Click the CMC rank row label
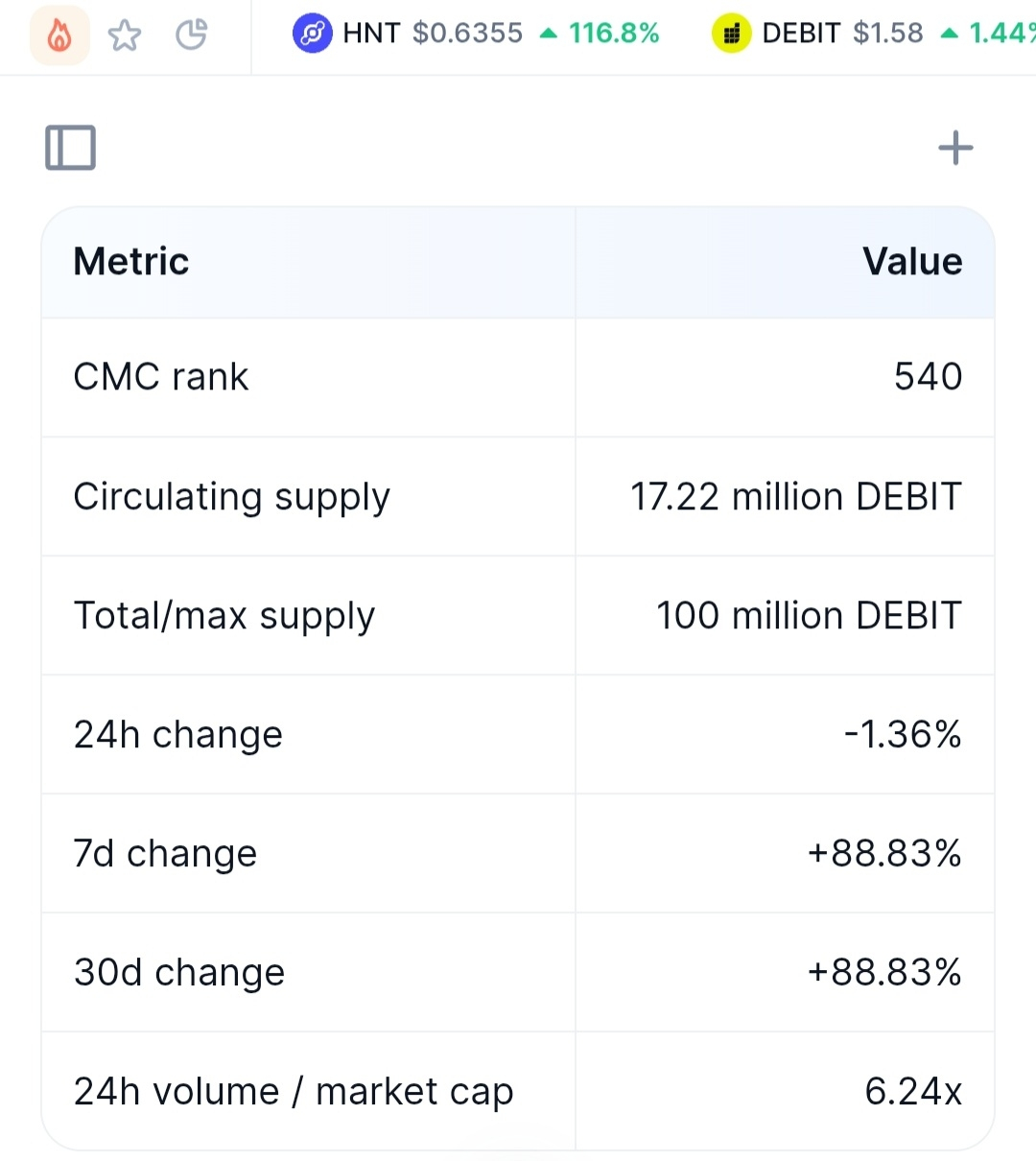Image resolution: width=1036 pixels, height=1161 pixels. pos(161,377)
